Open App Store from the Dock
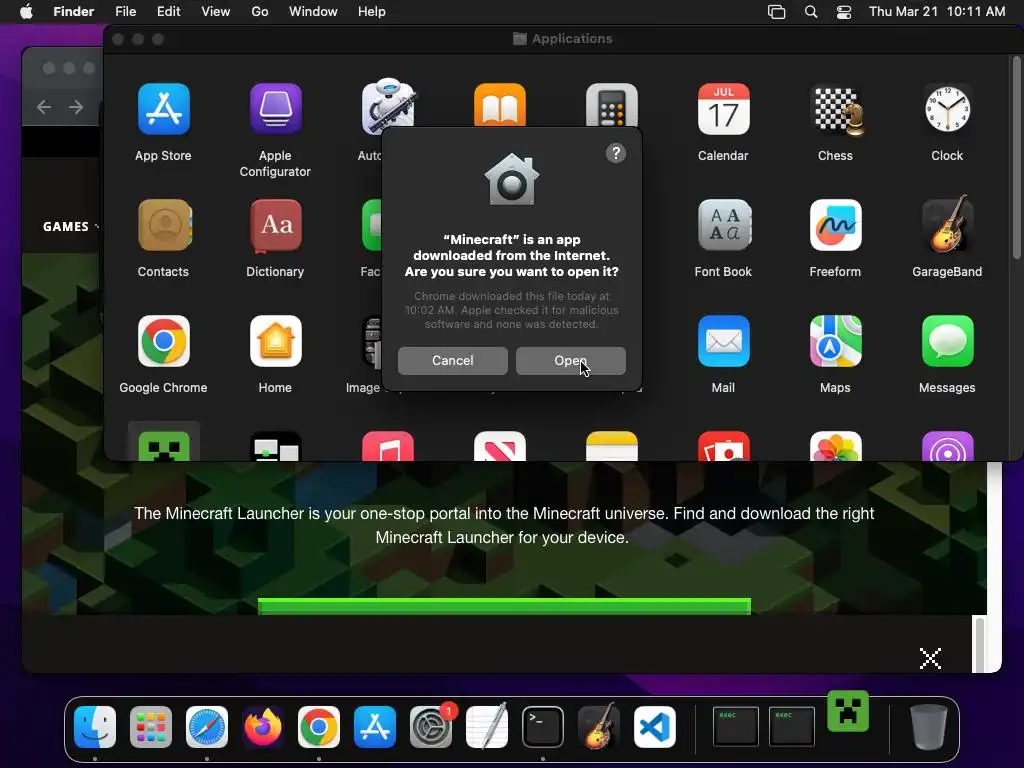This screenshot has width=1024, height=768. click(x=375, y=727)
